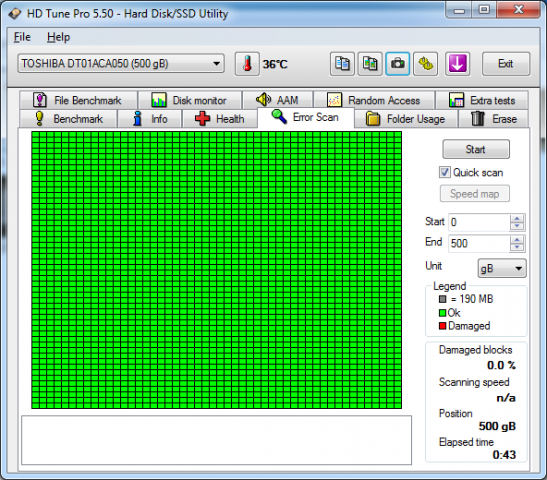Viewport: 547px width, 480px height.
Task: Open the Unit gB dropdown
Action: 502,268
